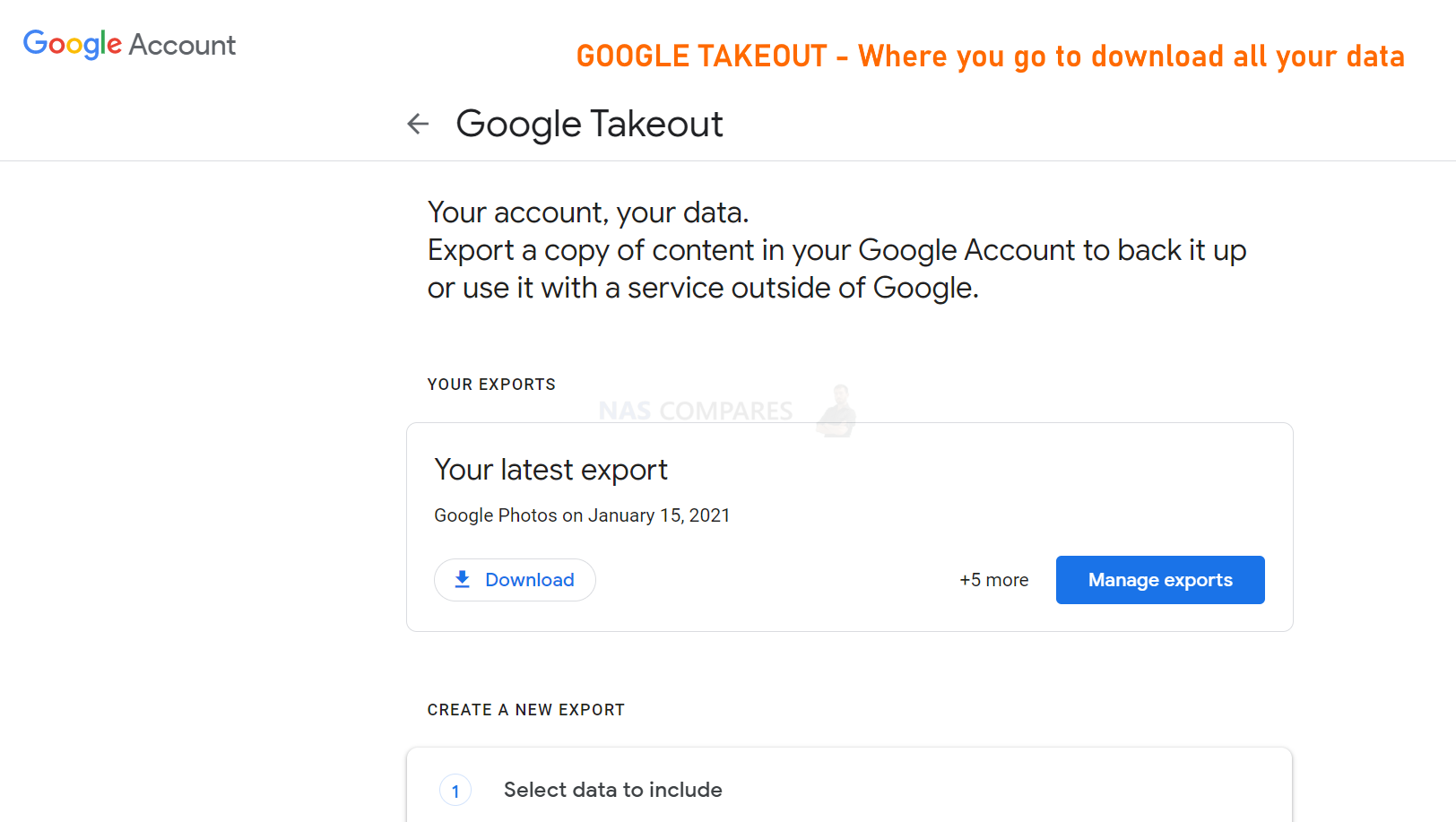Show the +5 more exports

click(993, 580)
